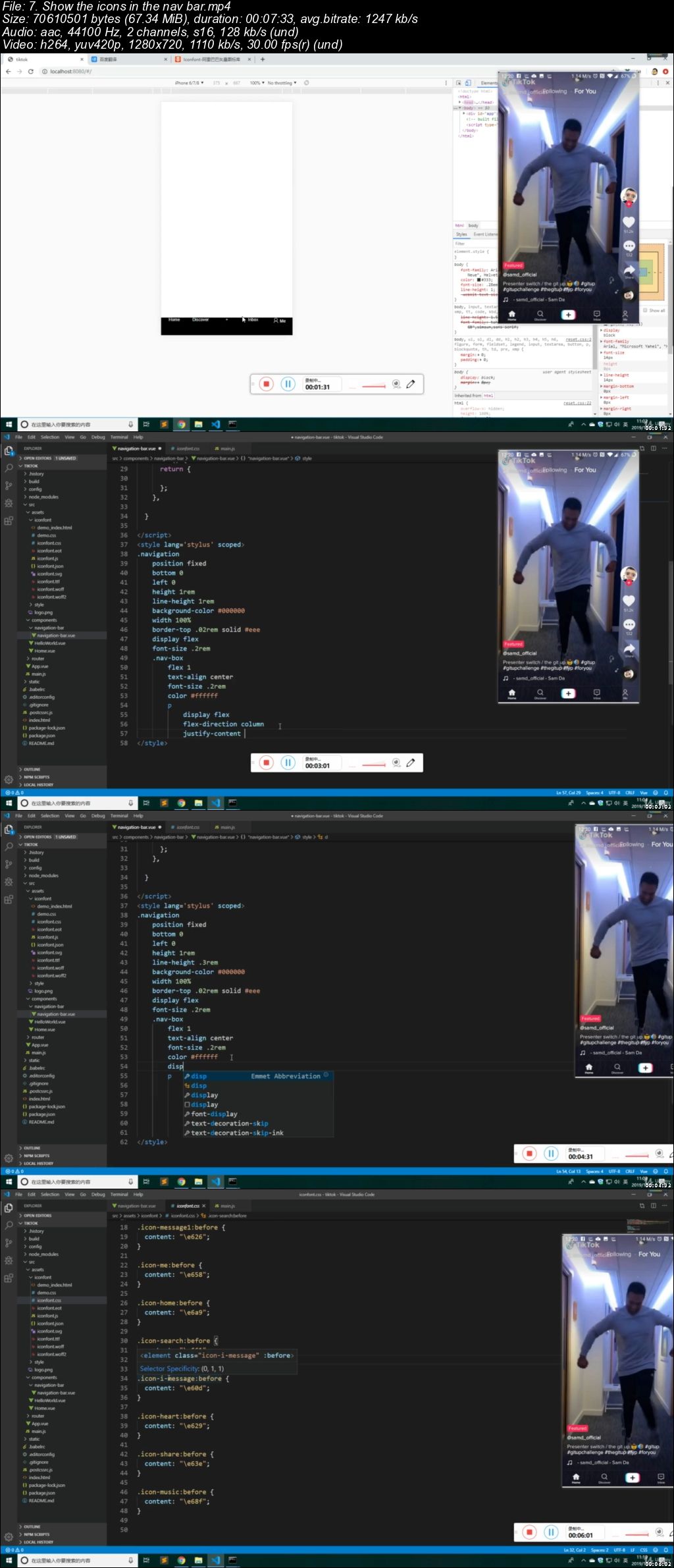Click Home in the black page nav bar
The width and height of the screenshot is (674, 1568).
coord(174,320)
